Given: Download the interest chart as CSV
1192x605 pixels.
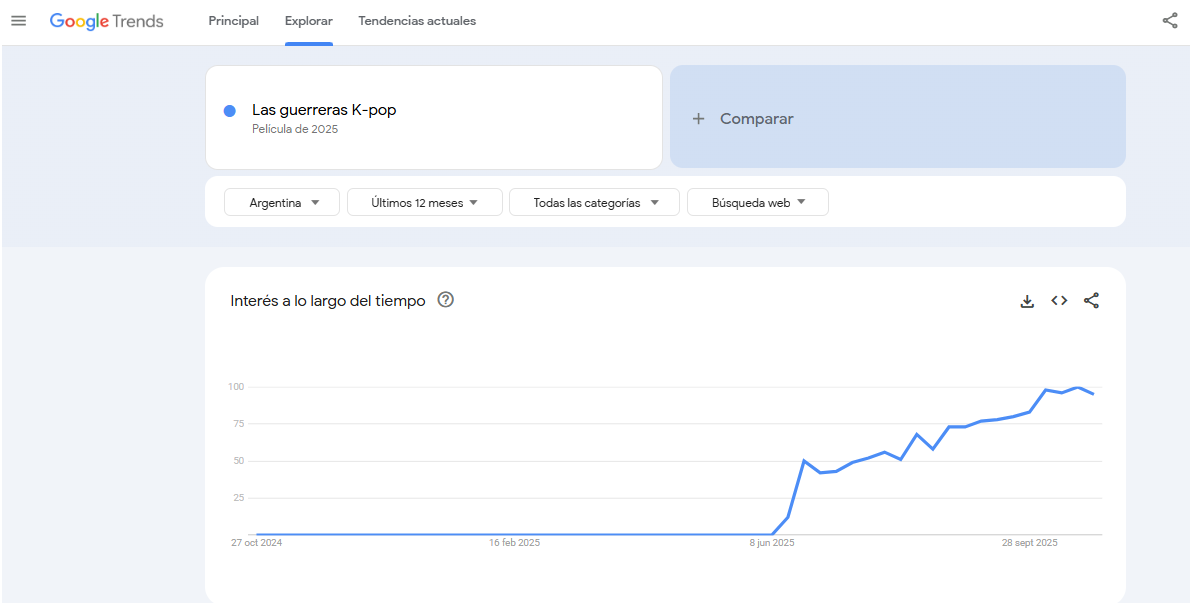Looking at the screenshot, I should pyautogui.click(x=1027, y=301).
